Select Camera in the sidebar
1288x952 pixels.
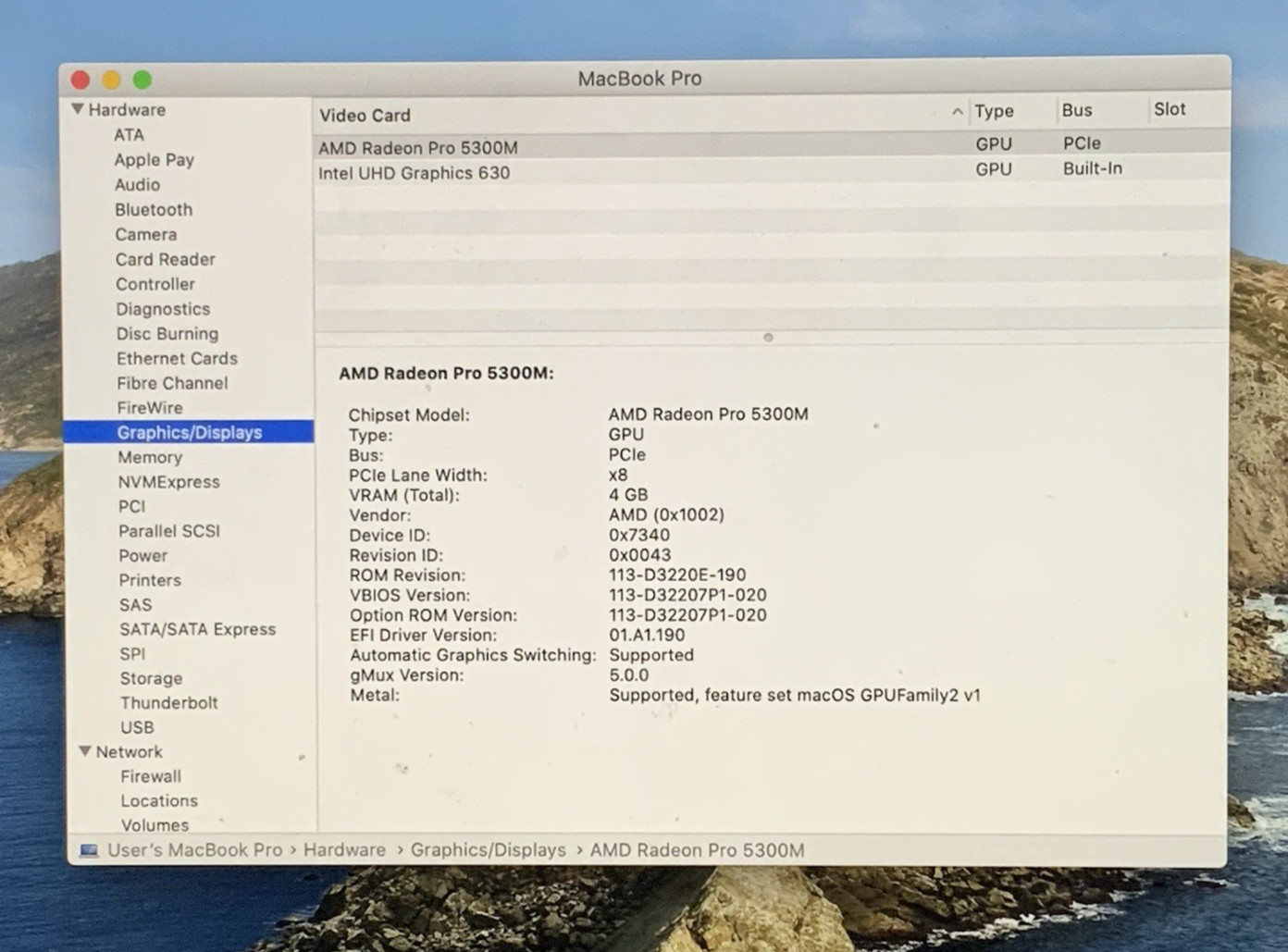pos(145,235)
